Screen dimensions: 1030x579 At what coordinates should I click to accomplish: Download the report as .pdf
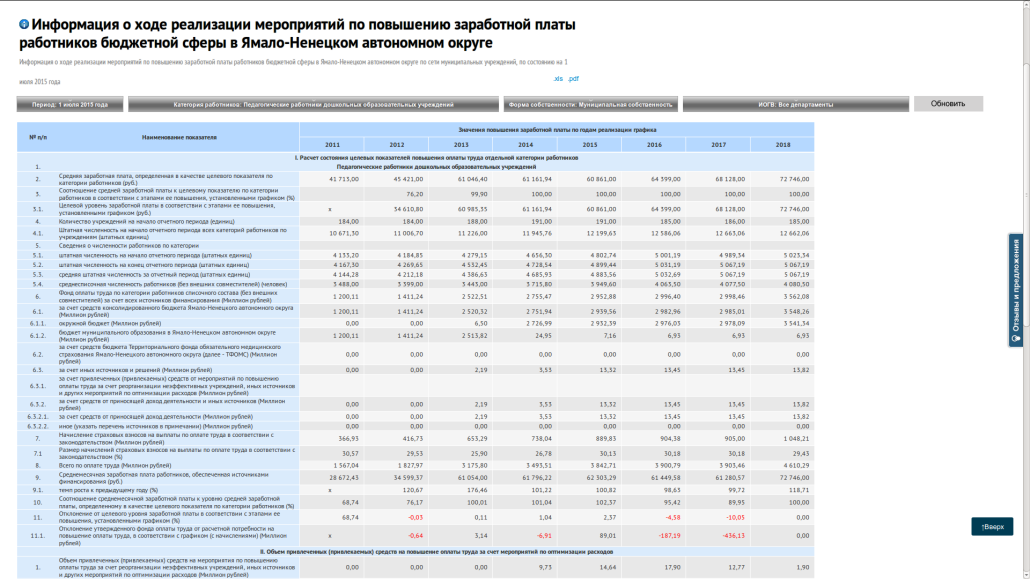point(573,78)
